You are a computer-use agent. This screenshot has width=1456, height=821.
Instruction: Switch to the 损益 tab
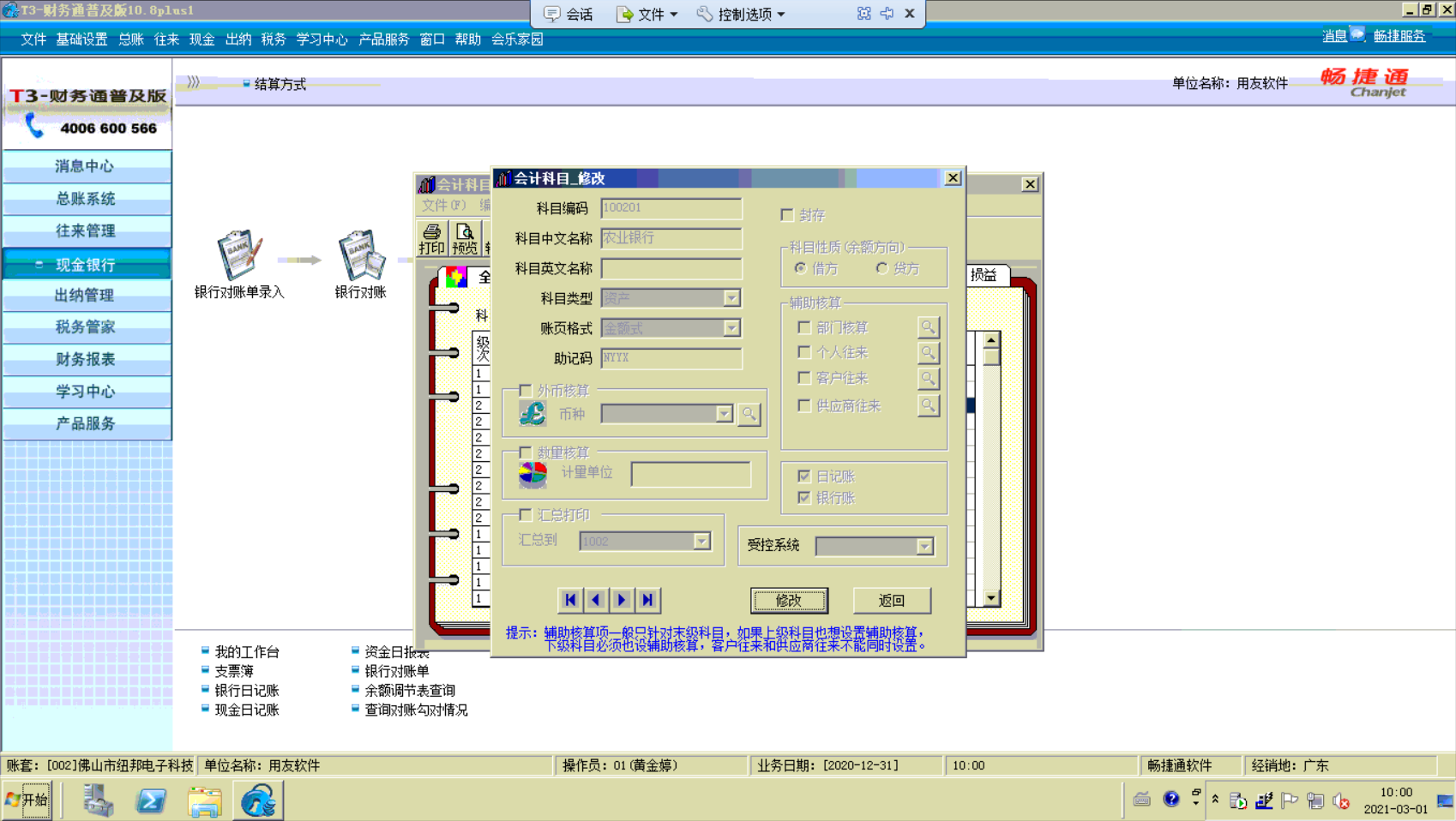click(x=984, y=275)
